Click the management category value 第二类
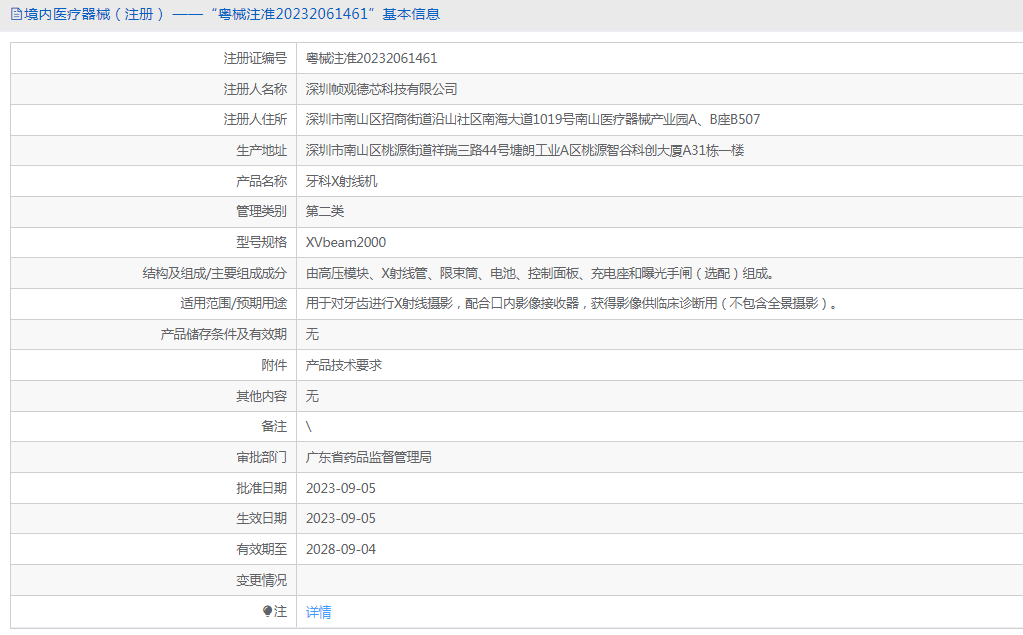The image size is (1023, 635). [x=325, y=211]
